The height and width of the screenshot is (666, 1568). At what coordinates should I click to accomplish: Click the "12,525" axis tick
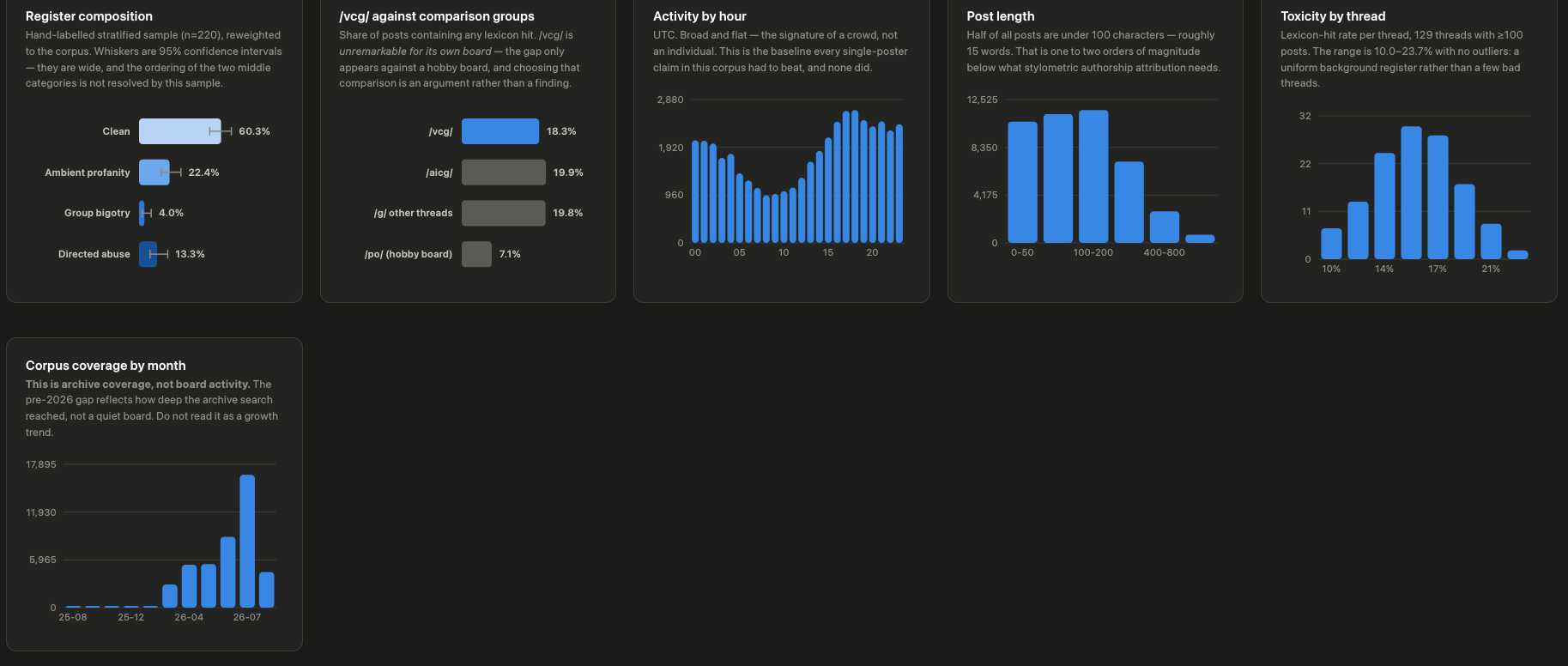(x=983, y=100)
